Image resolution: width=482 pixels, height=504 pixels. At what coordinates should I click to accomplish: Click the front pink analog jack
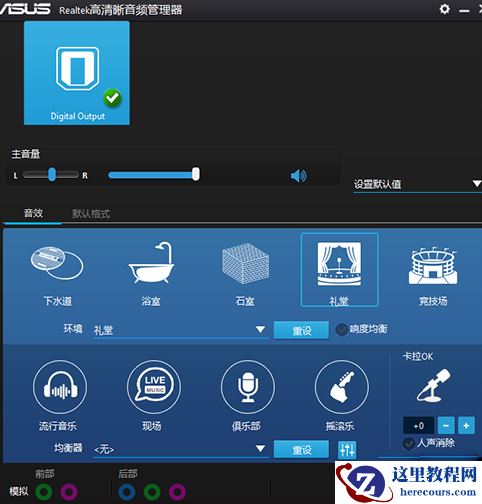(x=69, y=492)
